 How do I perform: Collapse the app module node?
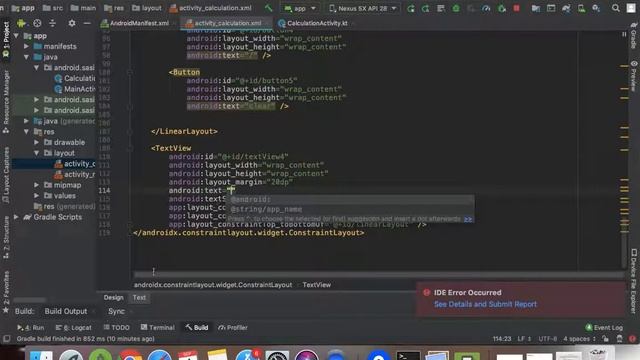(x=16, y=36)
